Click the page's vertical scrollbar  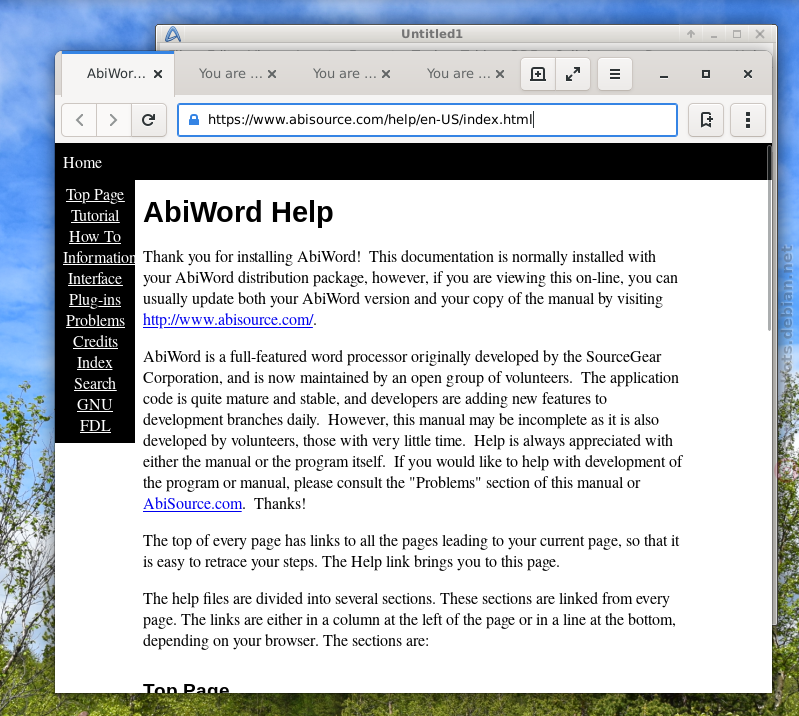pos(769,240)
